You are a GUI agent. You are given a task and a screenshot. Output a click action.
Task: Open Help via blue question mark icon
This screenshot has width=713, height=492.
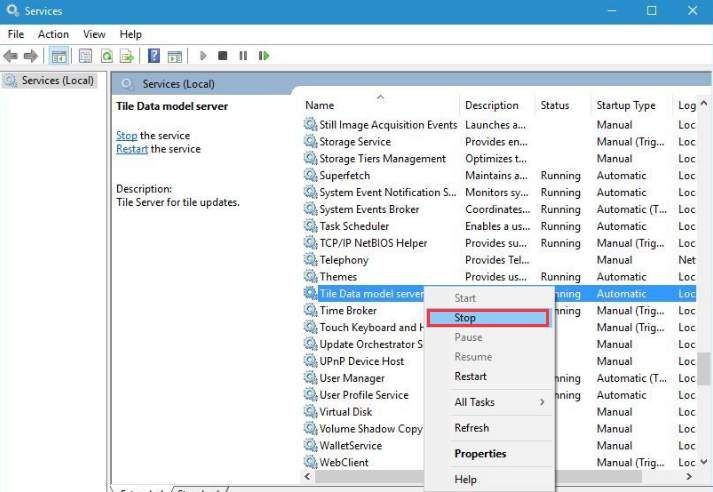point(154,56)
